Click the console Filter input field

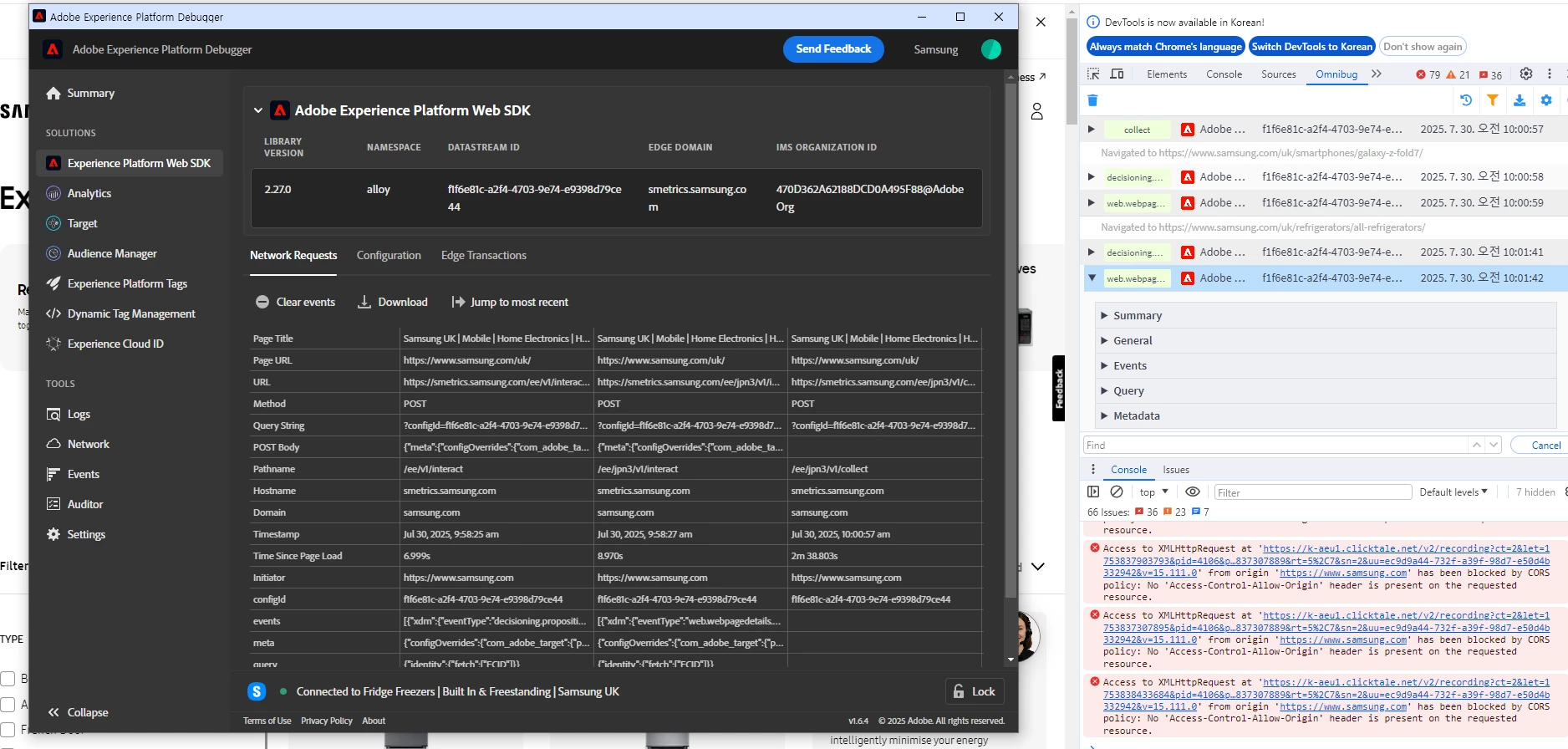click(1312, 492)
